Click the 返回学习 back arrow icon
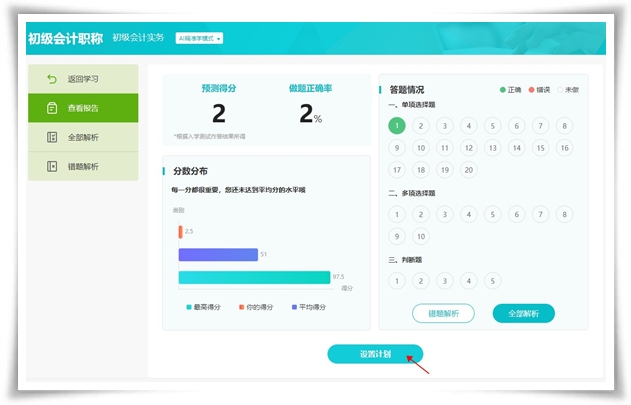 coord(52,78)
